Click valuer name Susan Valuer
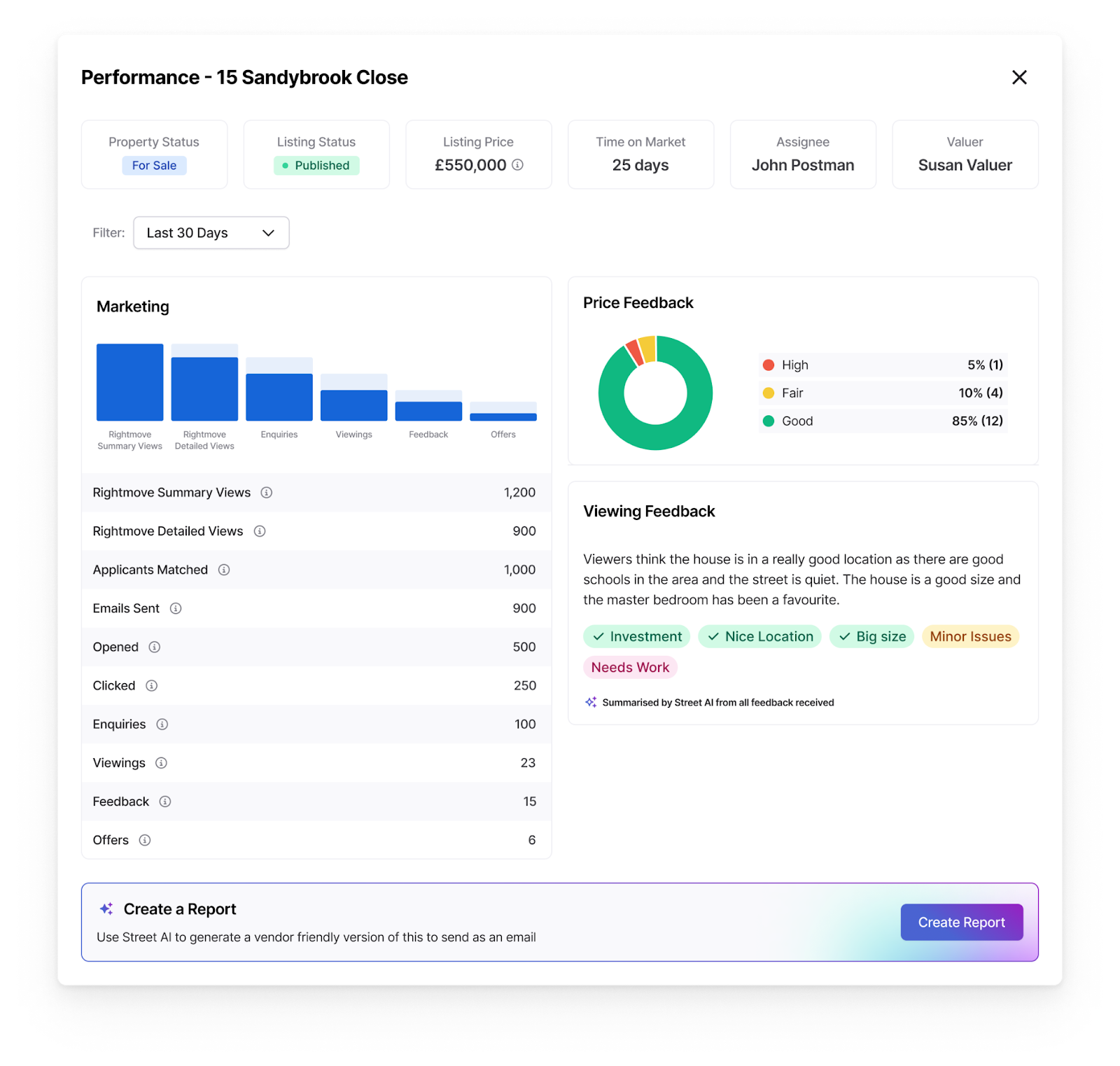This screenshot has height=1066, width=1120. click(x=965, y=165)
